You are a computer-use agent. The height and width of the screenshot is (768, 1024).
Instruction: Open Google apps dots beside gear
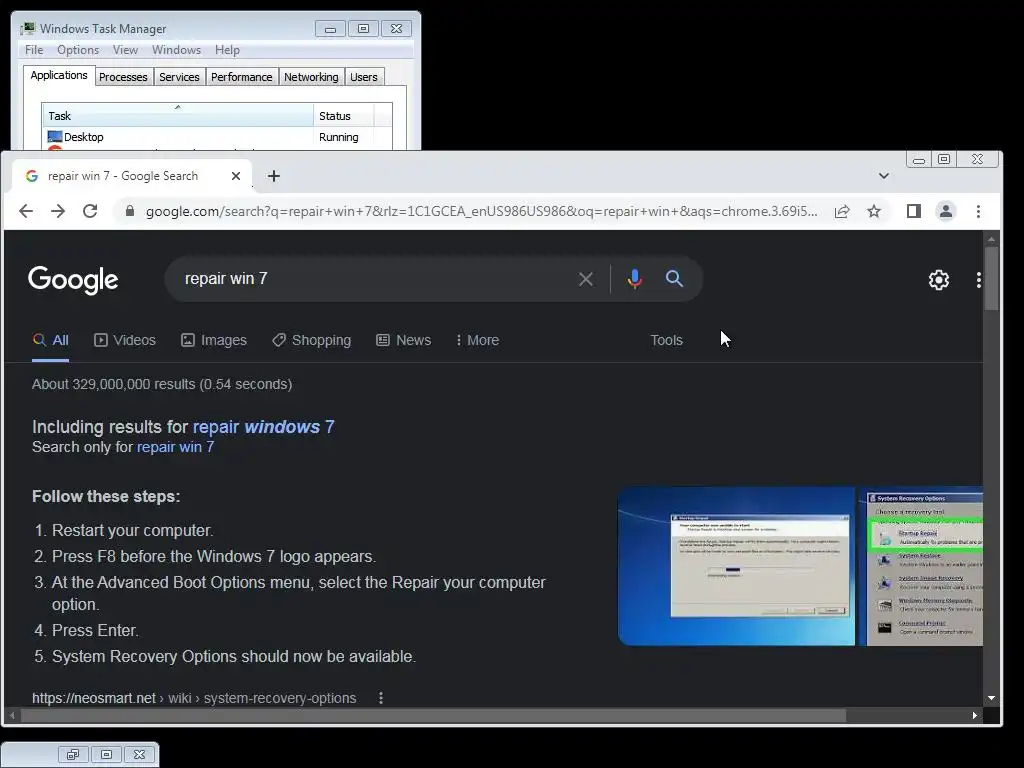pos(978,280)
